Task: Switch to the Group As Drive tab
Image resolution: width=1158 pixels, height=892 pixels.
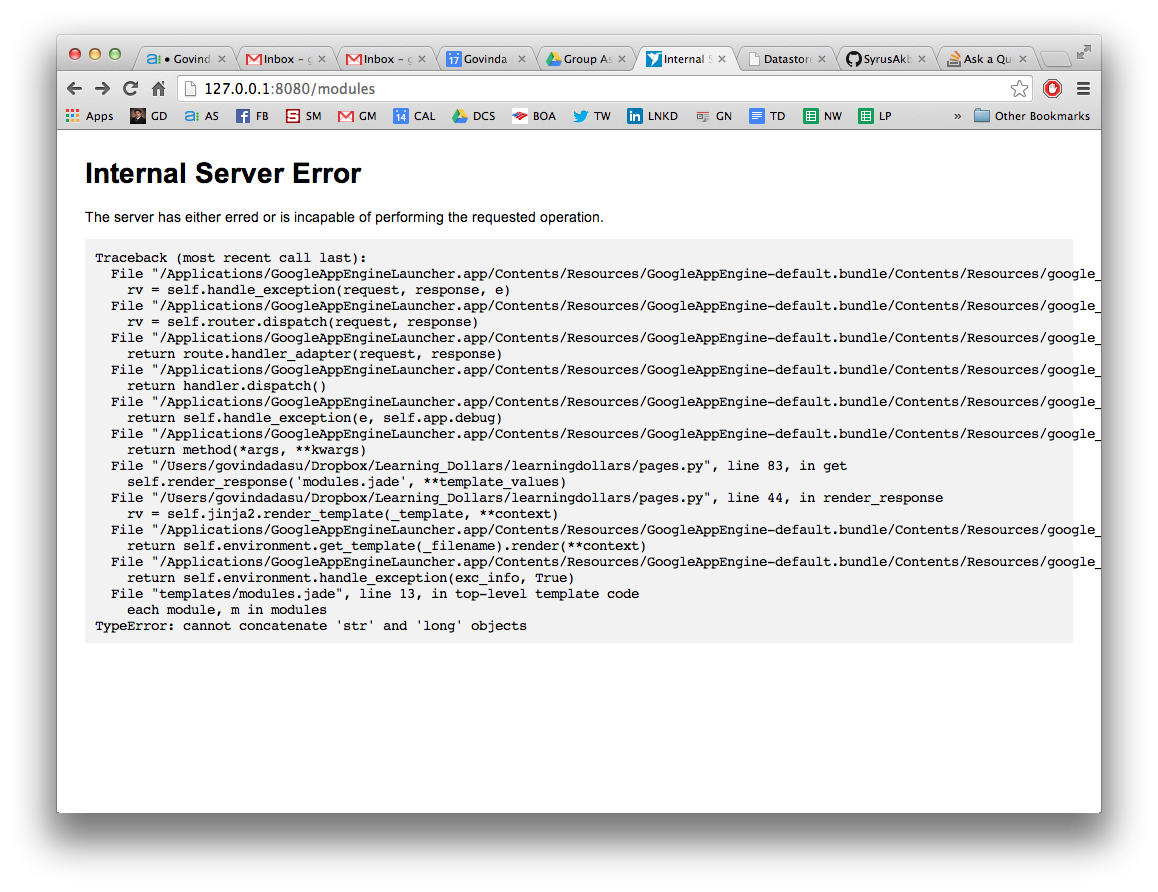Action: [586, 59]
